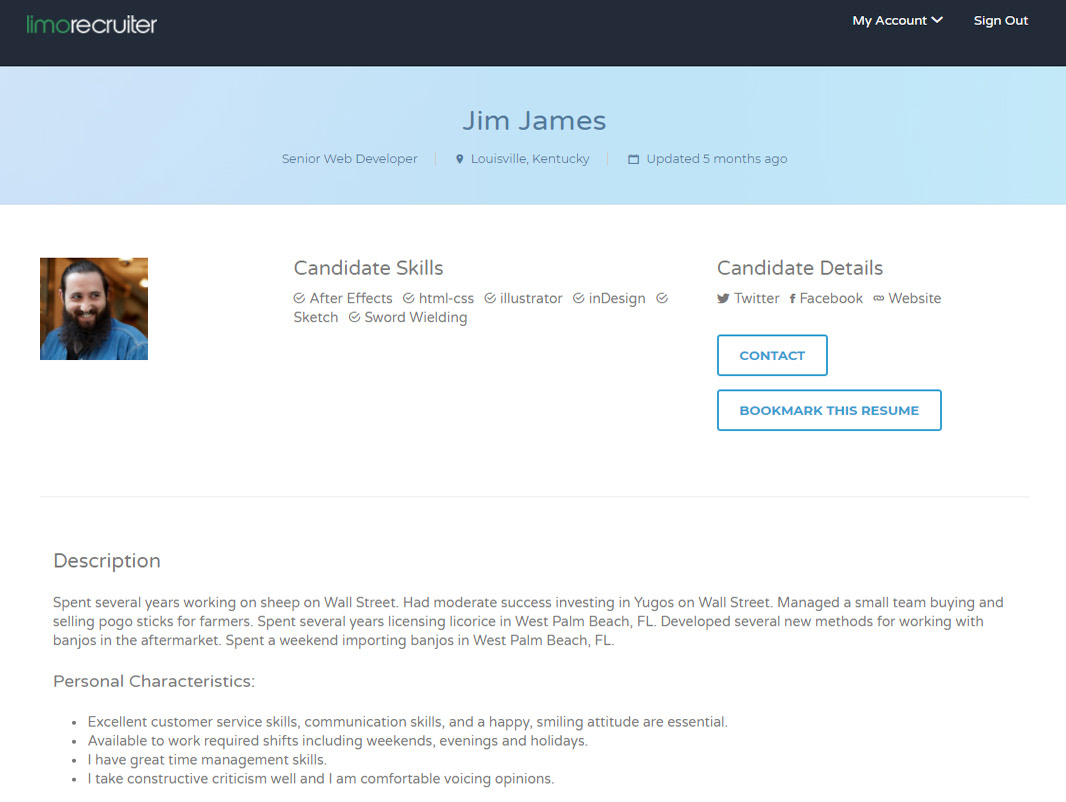Viewport: 1066px width, 802px height.
Task: Click the Sword Wielding checkmark icon
Action: click(354, 317)
